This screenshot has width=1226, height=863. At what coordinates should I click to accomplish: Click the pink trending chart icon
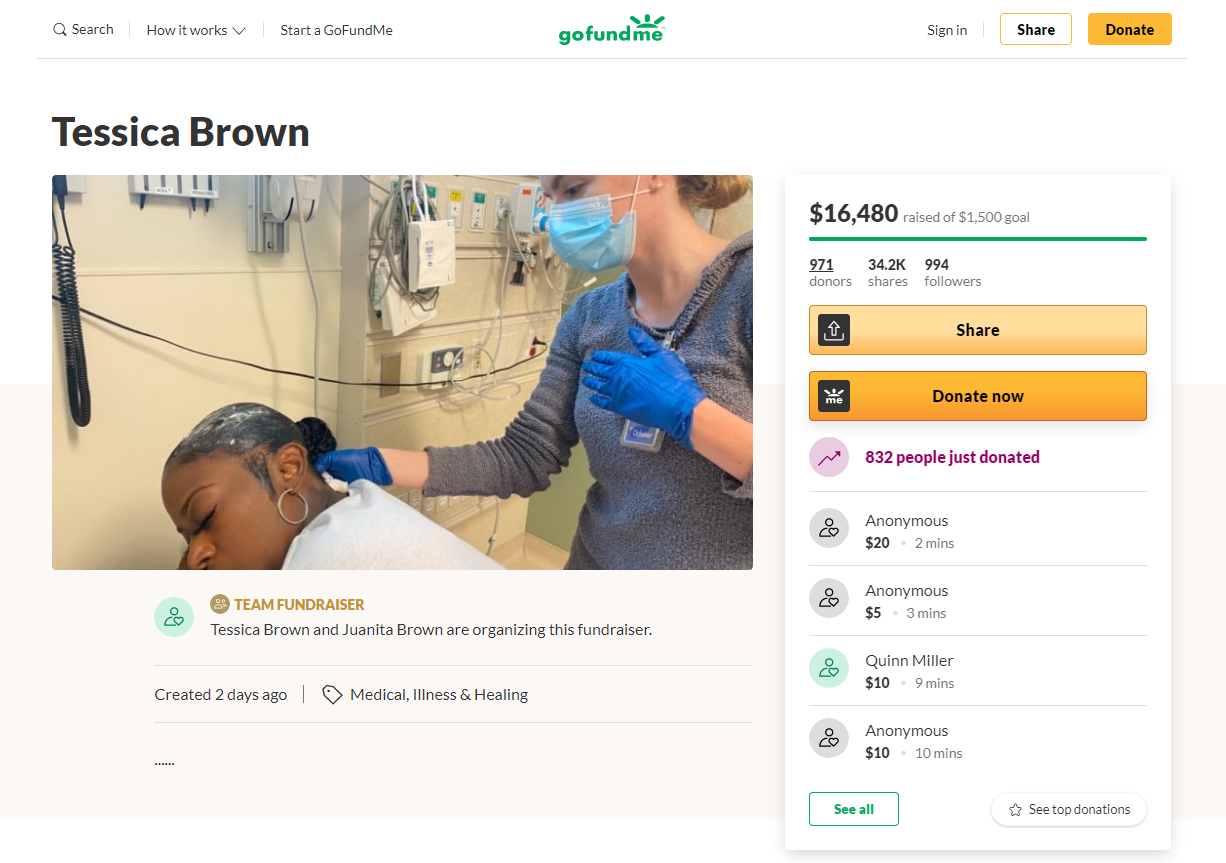pyautogui.click(x=828, y=456)
